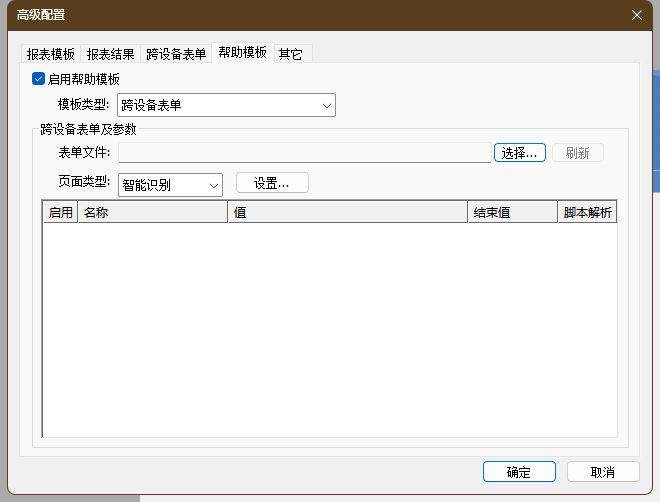The height and width of the screenshot is (502, 660).
Task: Confirm with the 确定 button
Action: [518, 472]
